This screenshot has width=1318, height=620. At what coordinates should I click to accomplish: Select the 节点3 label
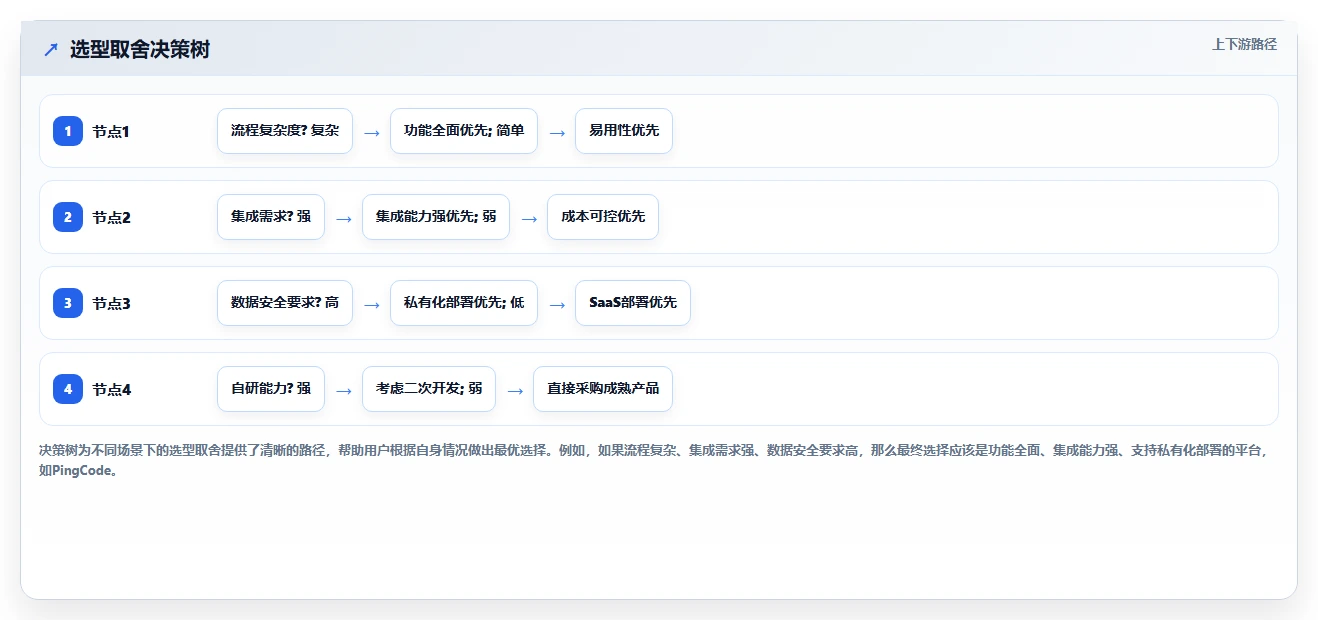point(112,304)
